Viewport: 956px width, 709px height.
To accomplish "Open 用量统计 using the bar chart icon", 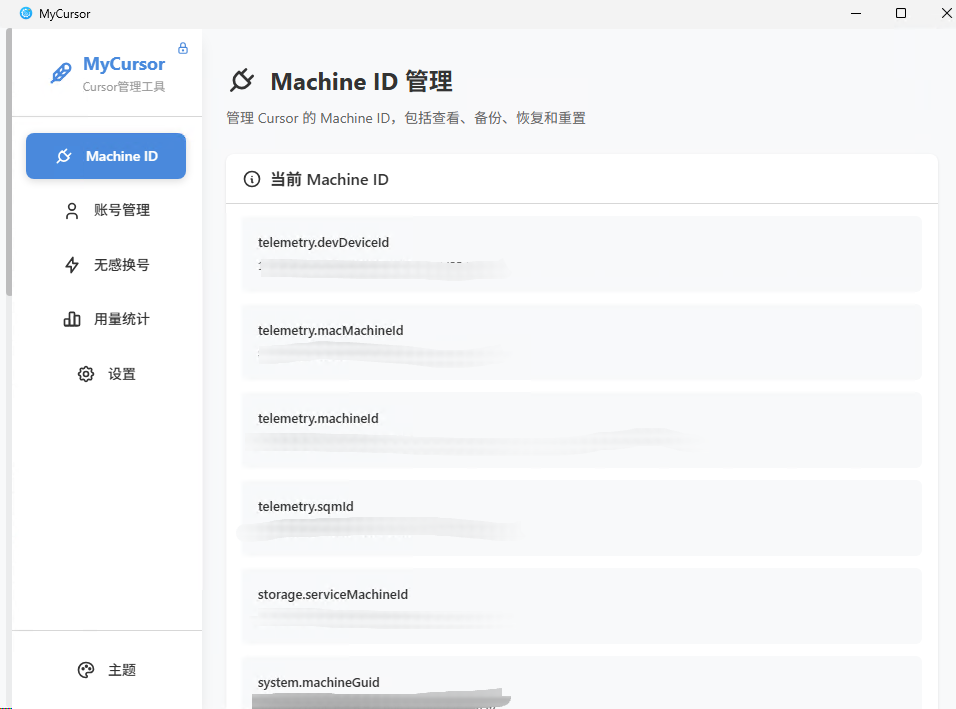I will click(x=72, y=319).
